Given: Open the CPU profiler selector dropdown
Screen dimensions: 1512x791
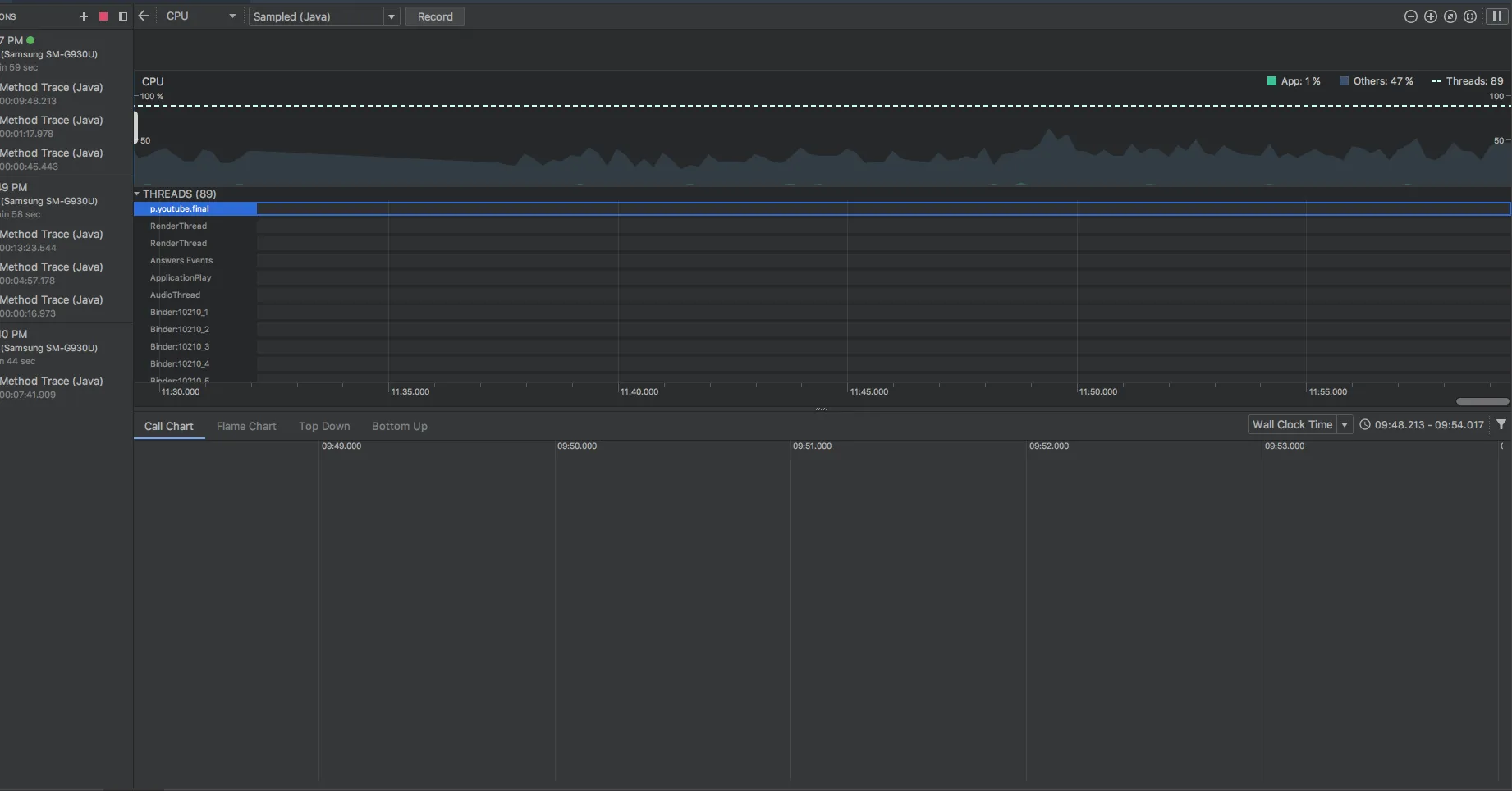Looking at the screenshot, I should pos(201,16).
